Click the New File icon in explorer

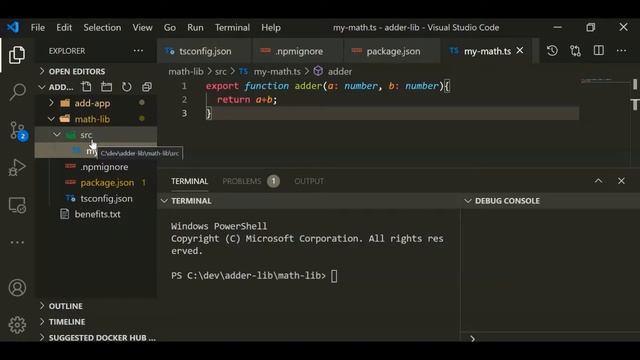tap(86, 87)
